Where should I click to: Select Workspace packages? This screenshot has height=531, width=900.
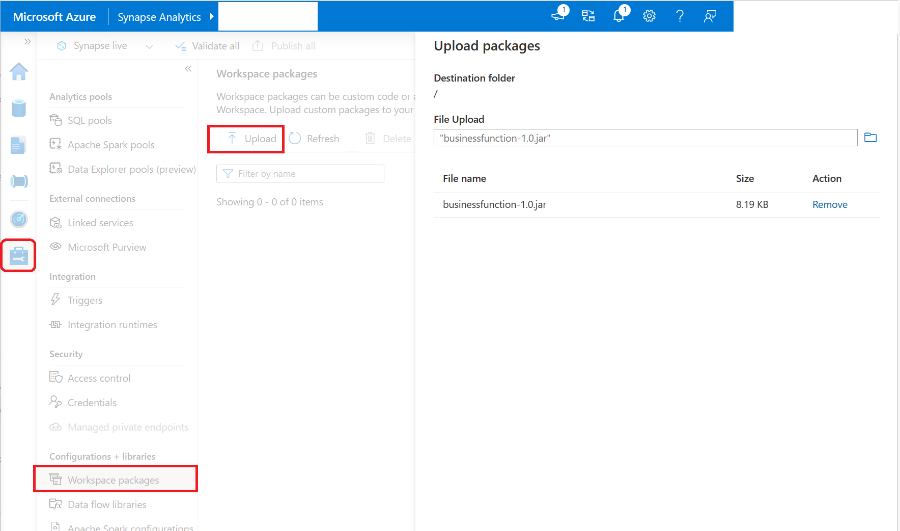(115, 479)
